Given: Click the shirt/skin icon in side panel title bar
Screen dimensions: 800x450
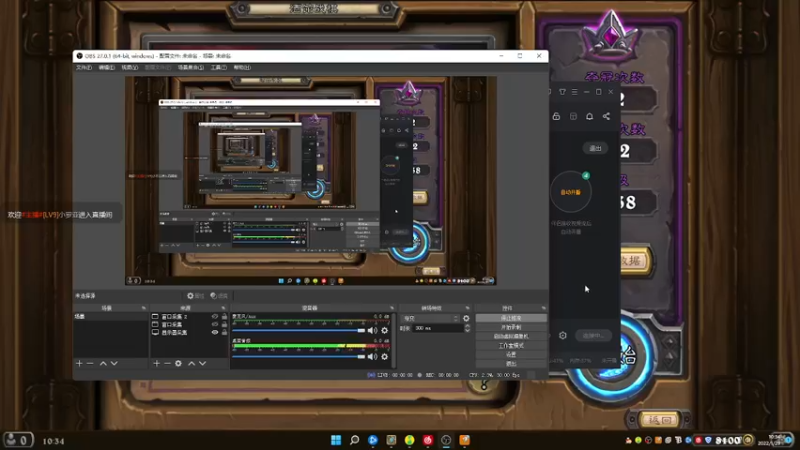Looking at the screenshot, I should point(562,92).
